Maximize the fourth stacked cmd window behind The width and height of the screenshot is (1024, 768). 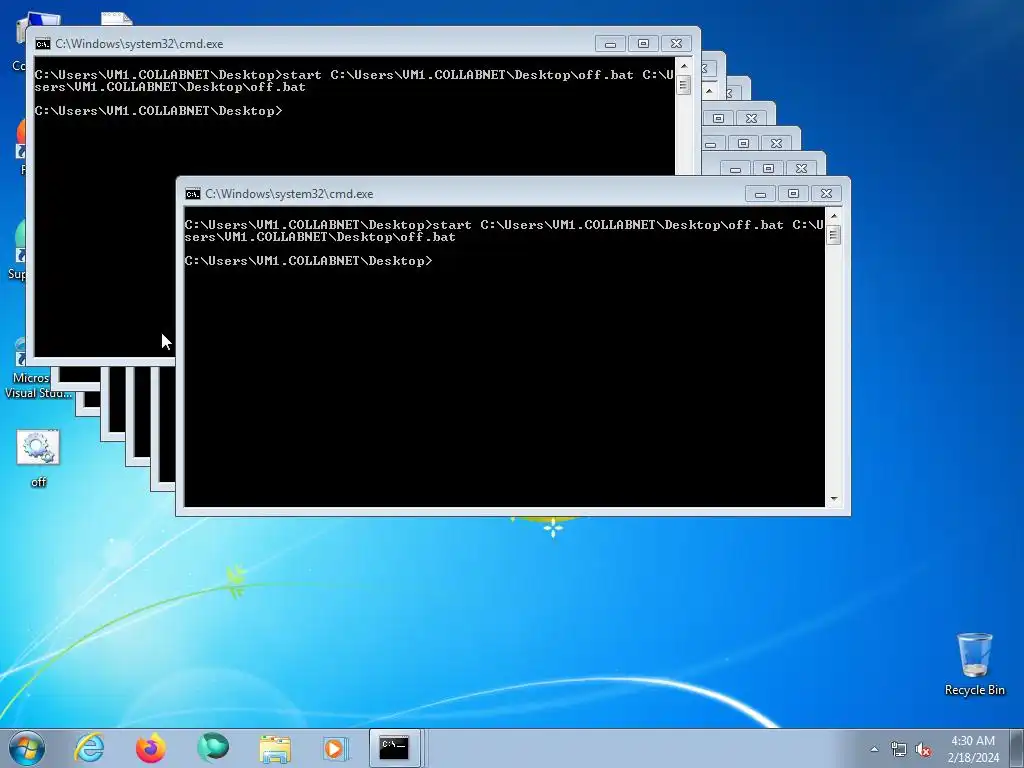[x=743, y=143]
